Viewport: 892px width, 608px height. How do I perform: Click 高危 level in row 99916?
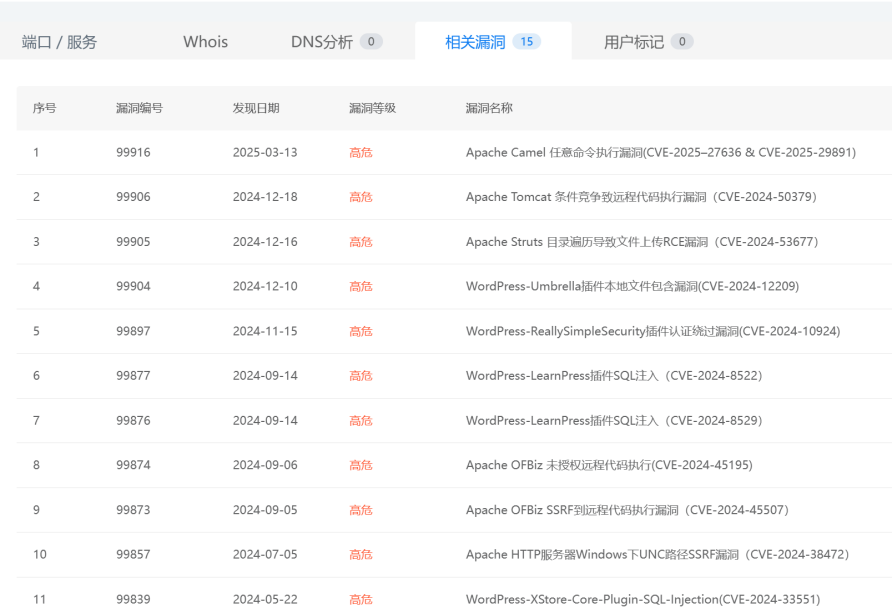click(361, 152)
